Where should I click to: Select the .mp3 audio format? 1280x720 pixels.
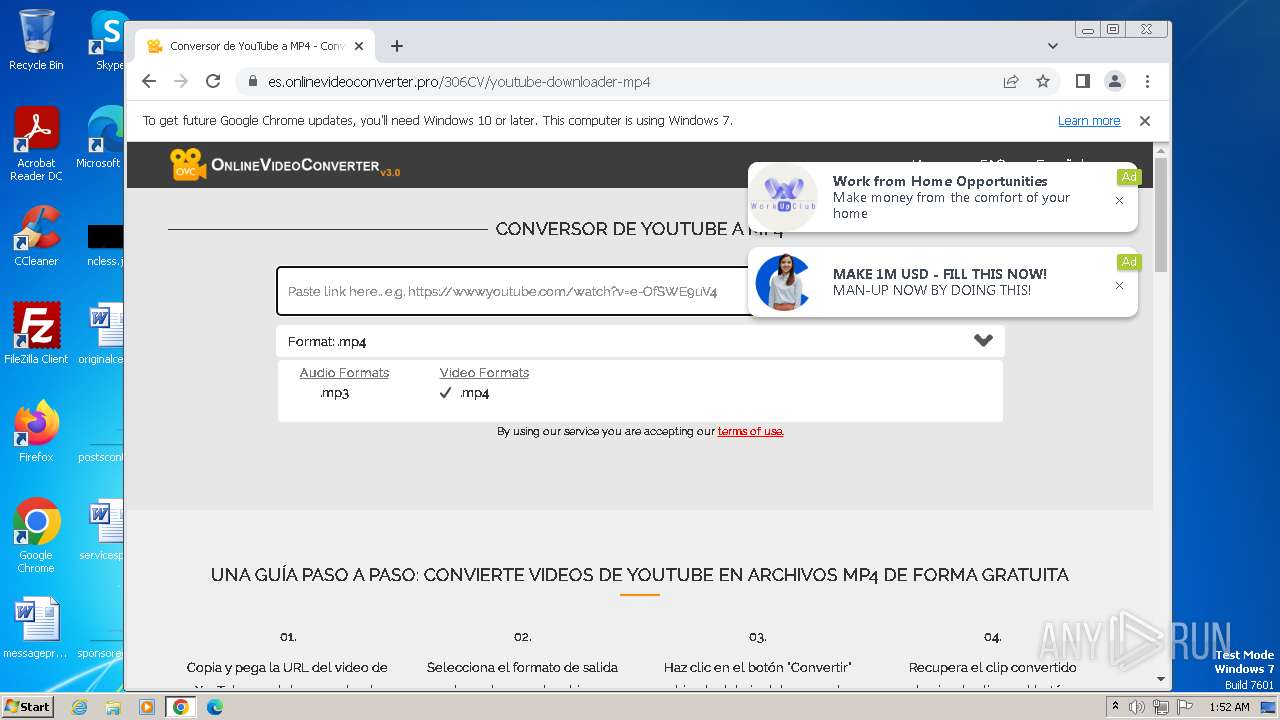[x=334, y=393]
